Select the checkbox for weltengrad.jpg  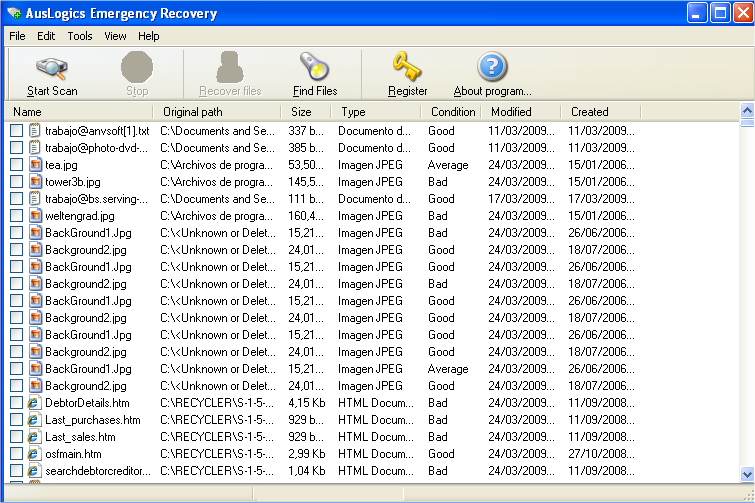16,216
